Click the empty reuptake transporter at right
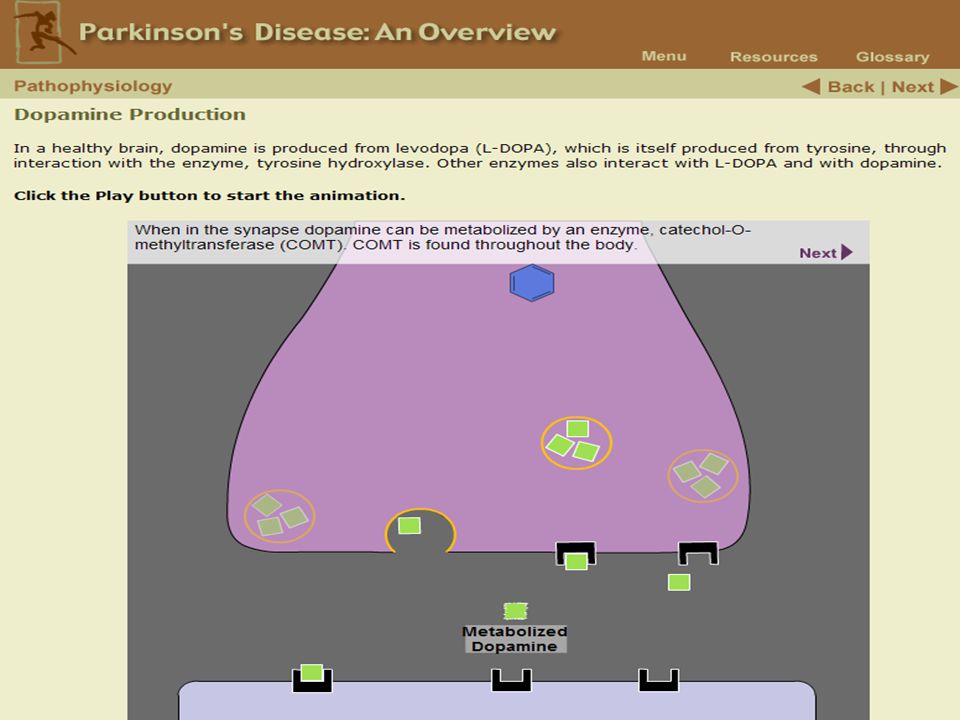Viewport: 960px width, 720px height. pyautogui.click(x=698, y=553)
